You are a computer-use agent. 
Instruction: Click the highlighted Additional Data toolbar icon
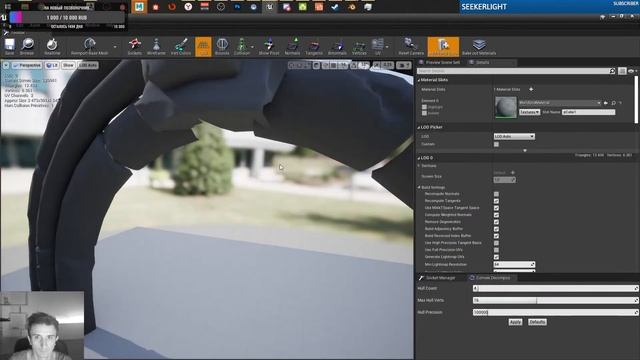tap(443, 47)
